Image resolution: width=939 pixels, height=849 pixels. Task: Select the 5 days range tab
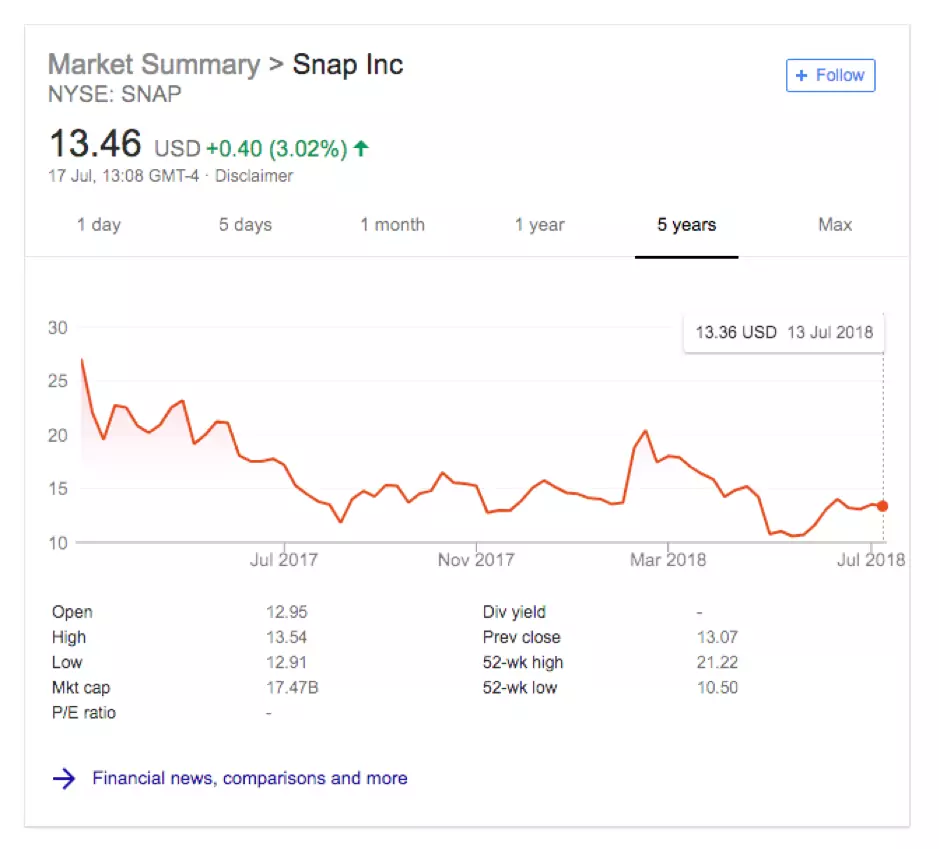pos(245,225)
